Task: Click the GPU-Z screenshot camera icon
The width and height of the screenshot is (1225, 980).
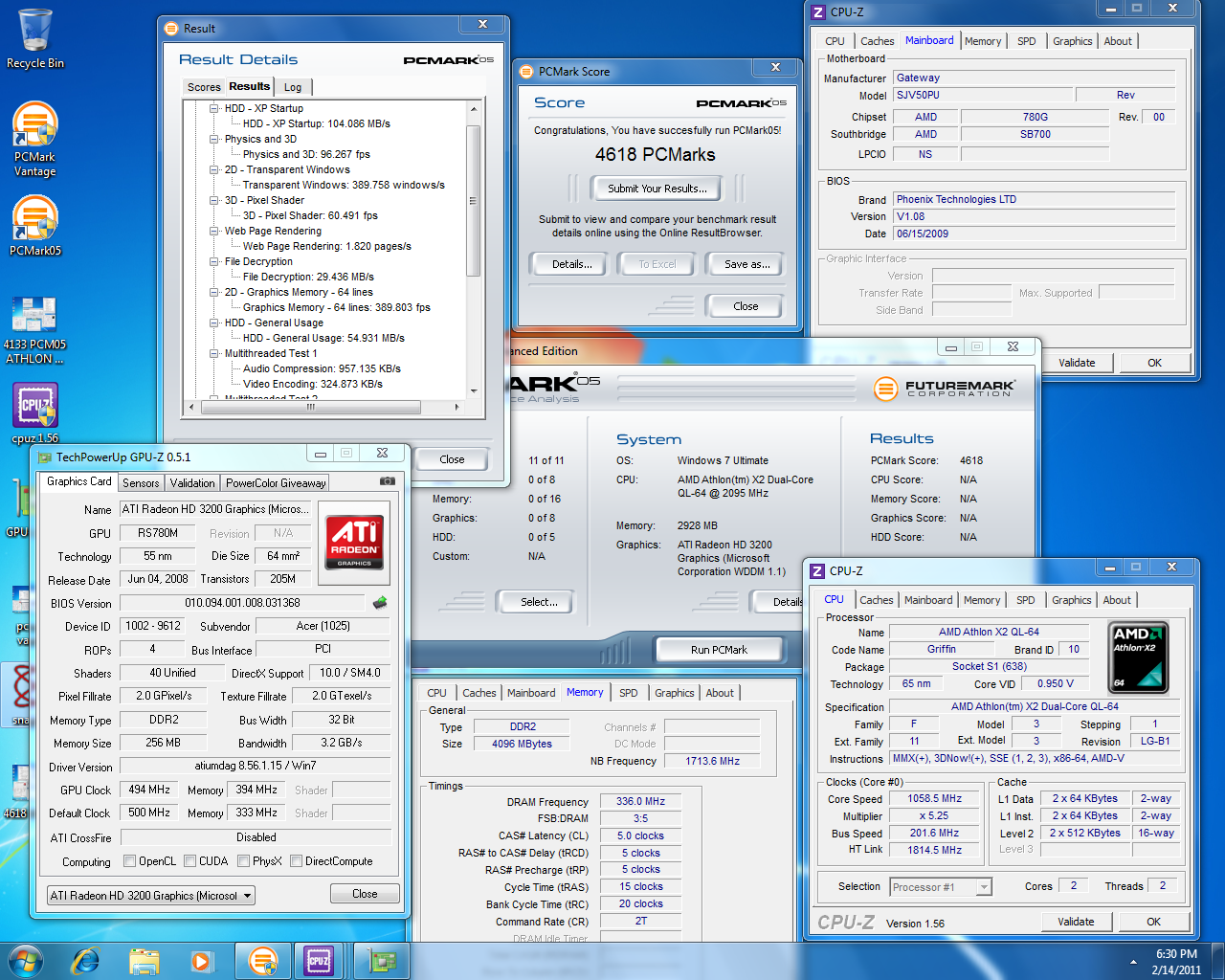Action: point(387,481)
